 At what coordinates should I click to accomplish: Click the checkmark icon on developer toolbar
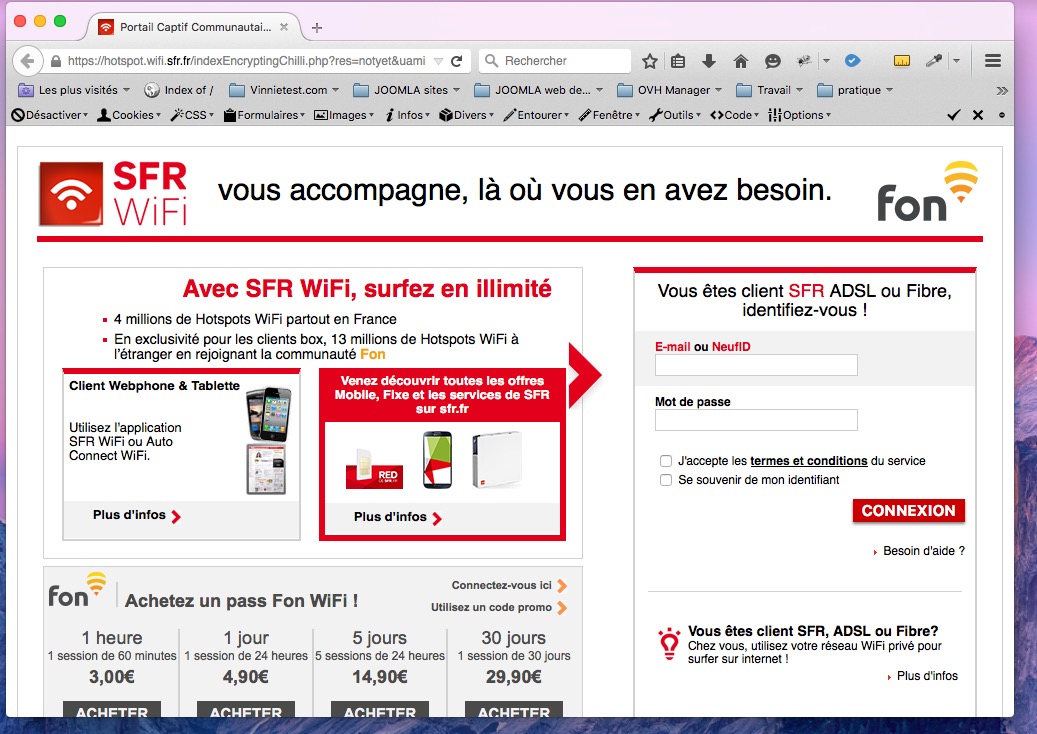(x=953, y=115)
